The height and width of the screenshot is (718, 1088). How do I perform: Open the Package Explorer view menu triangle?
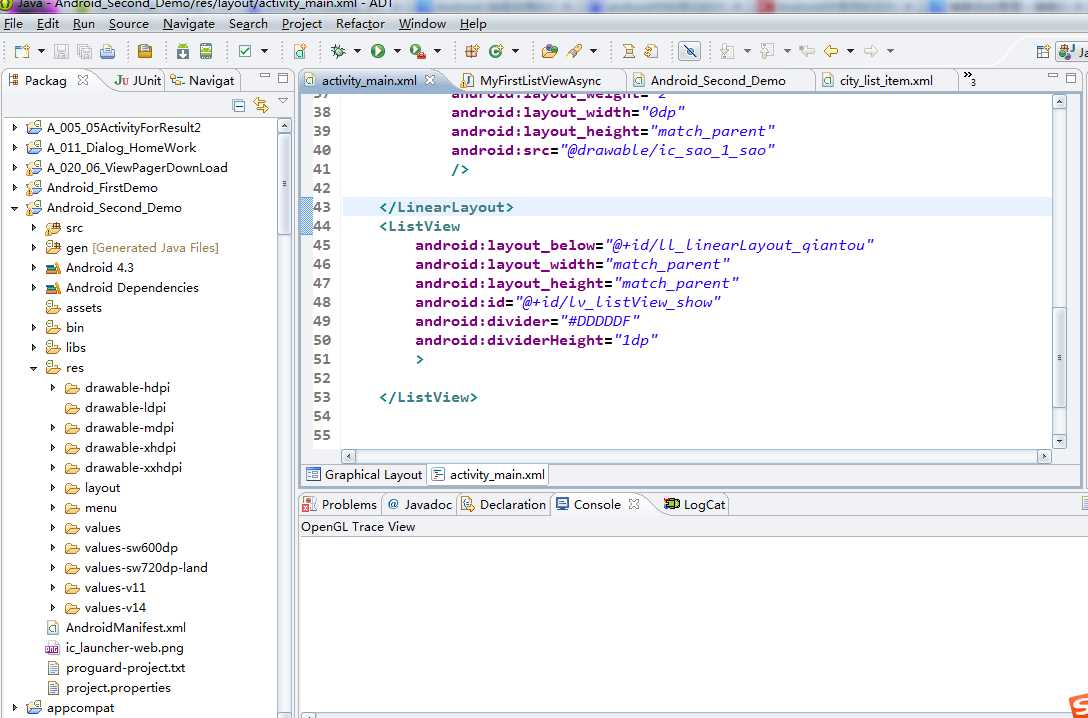283,101
